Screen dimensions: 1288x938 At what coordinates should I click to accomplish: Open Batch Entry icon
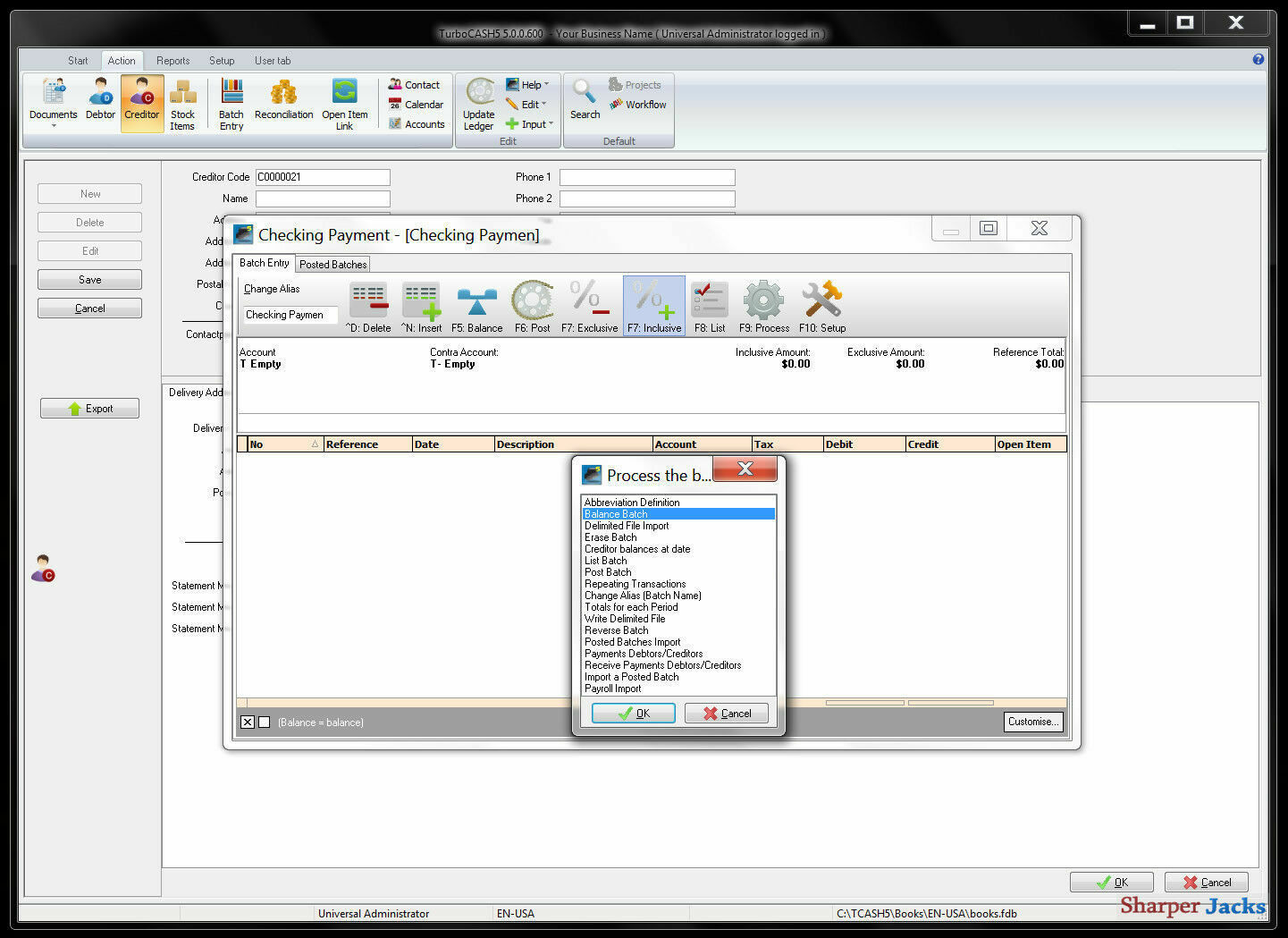click(x=232, y=105)
